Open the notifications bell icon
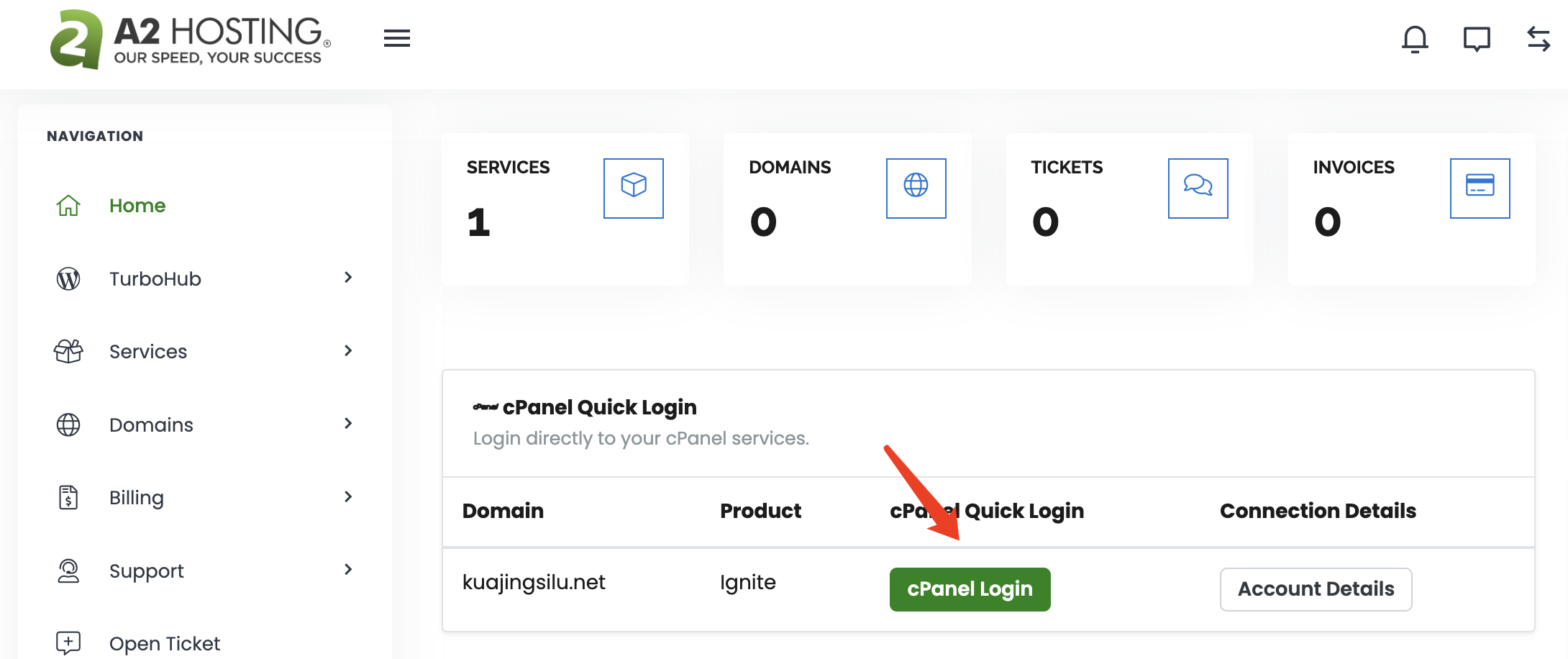 pos(1415,39)
